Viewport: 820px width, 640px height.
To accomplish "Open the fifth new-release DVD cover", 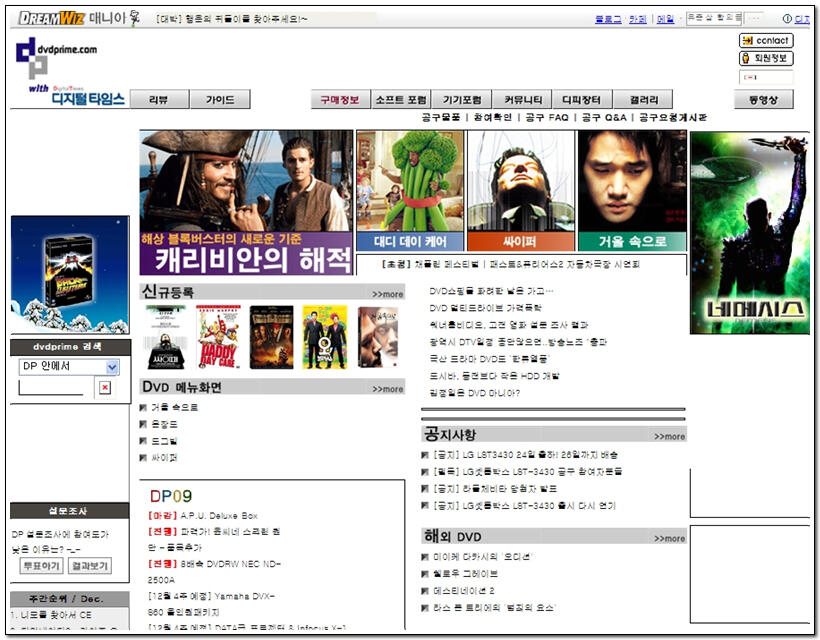I will pyautogui.click(x=378, y=337).
